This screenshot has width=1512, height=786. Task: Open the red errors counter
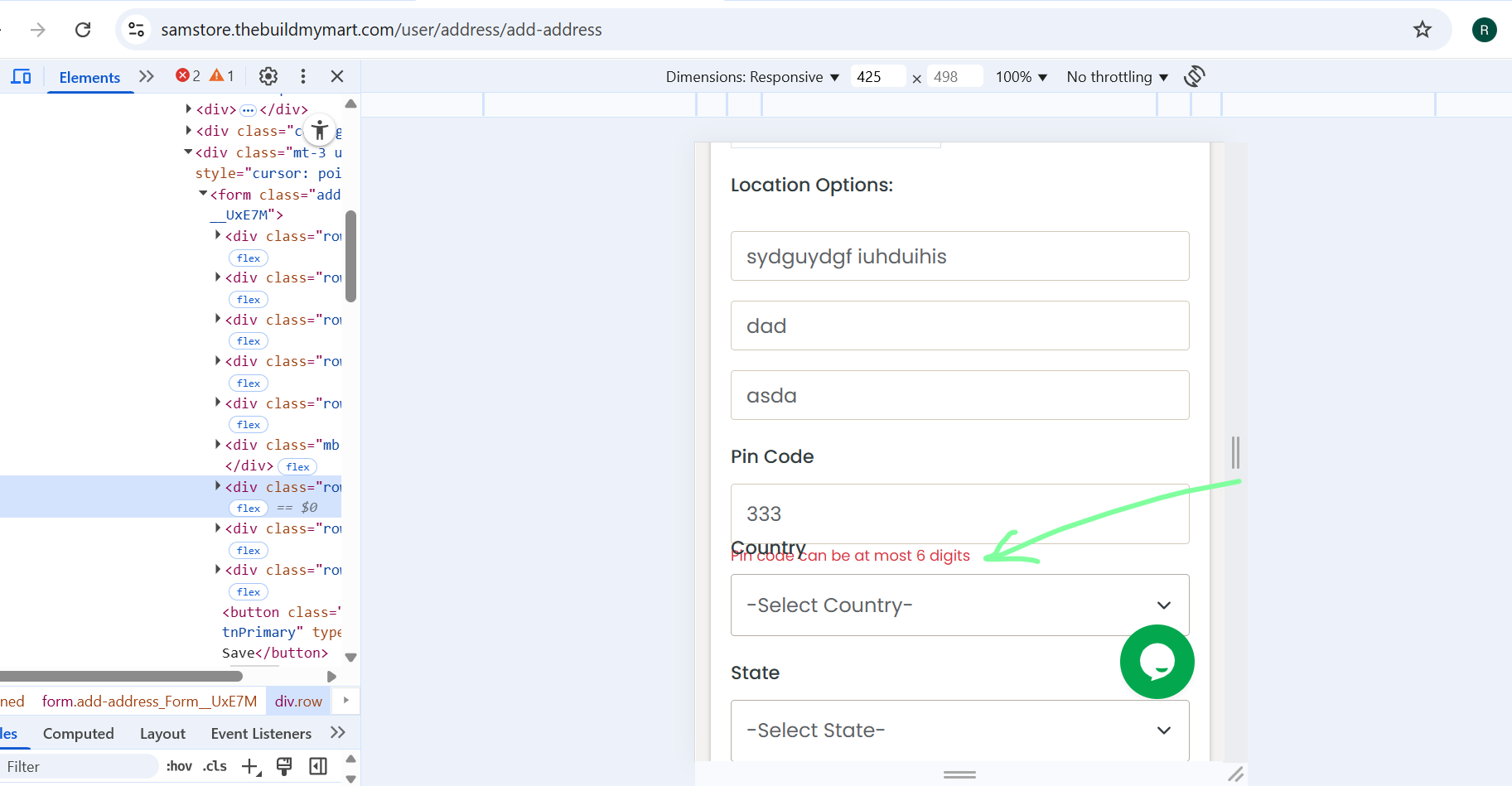coord(188,76)
